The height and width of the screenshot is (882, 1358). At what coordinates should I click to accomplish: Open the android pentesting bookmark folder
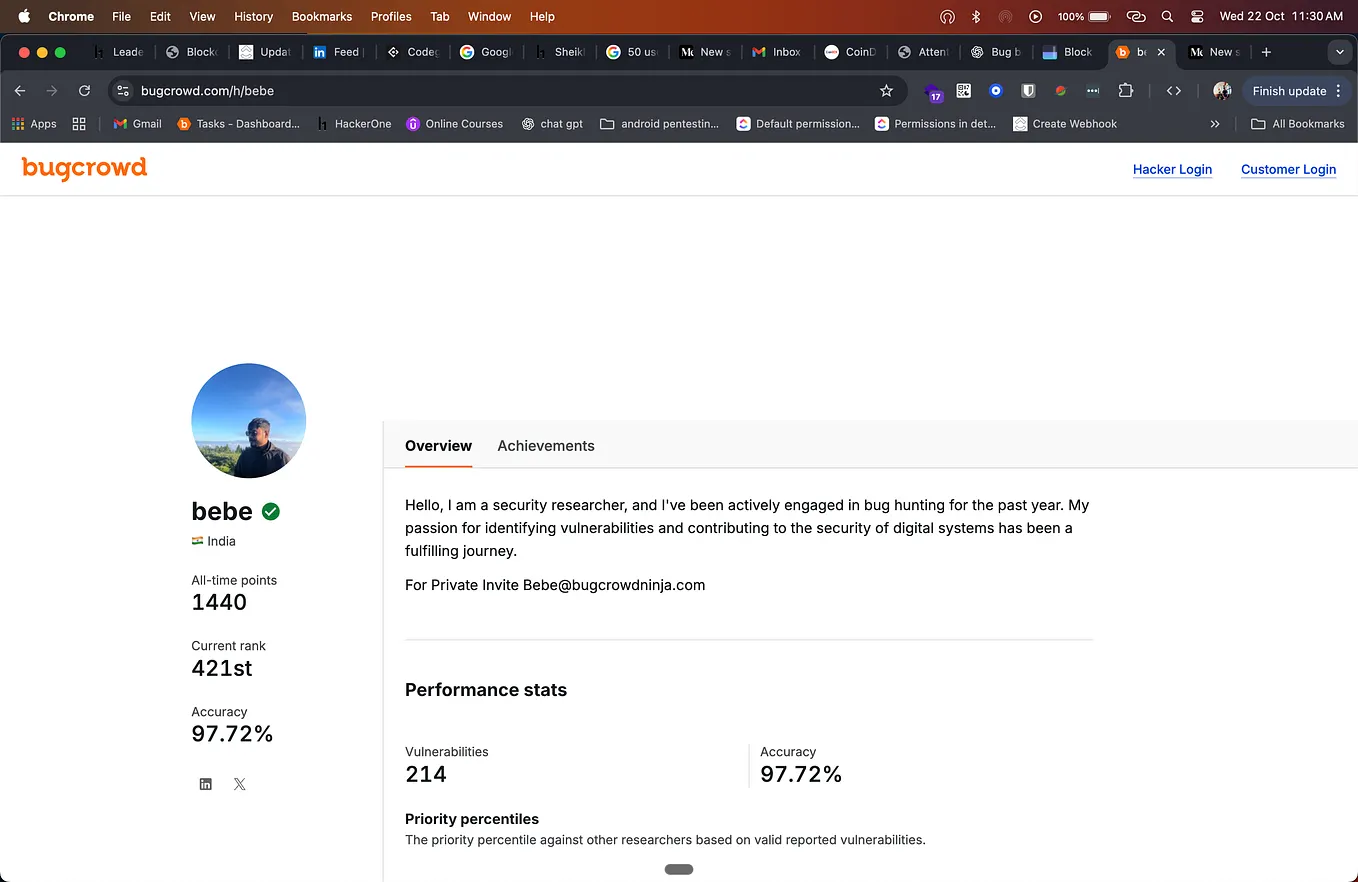pos(659,124)
